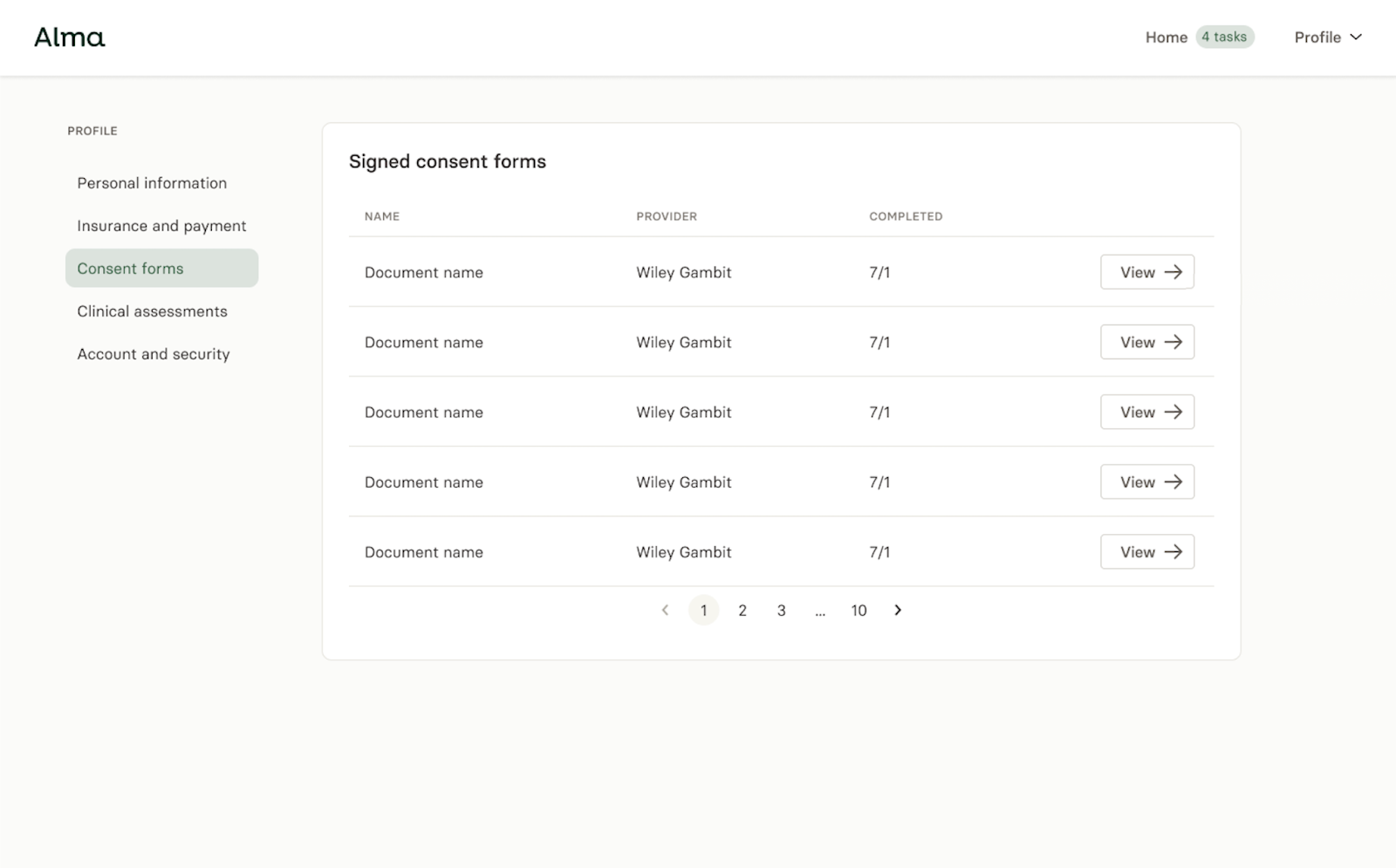This screenshot has width=1396, height=868.
Task: Click the pagination ellipsis
Action: (x=820, y=612)
